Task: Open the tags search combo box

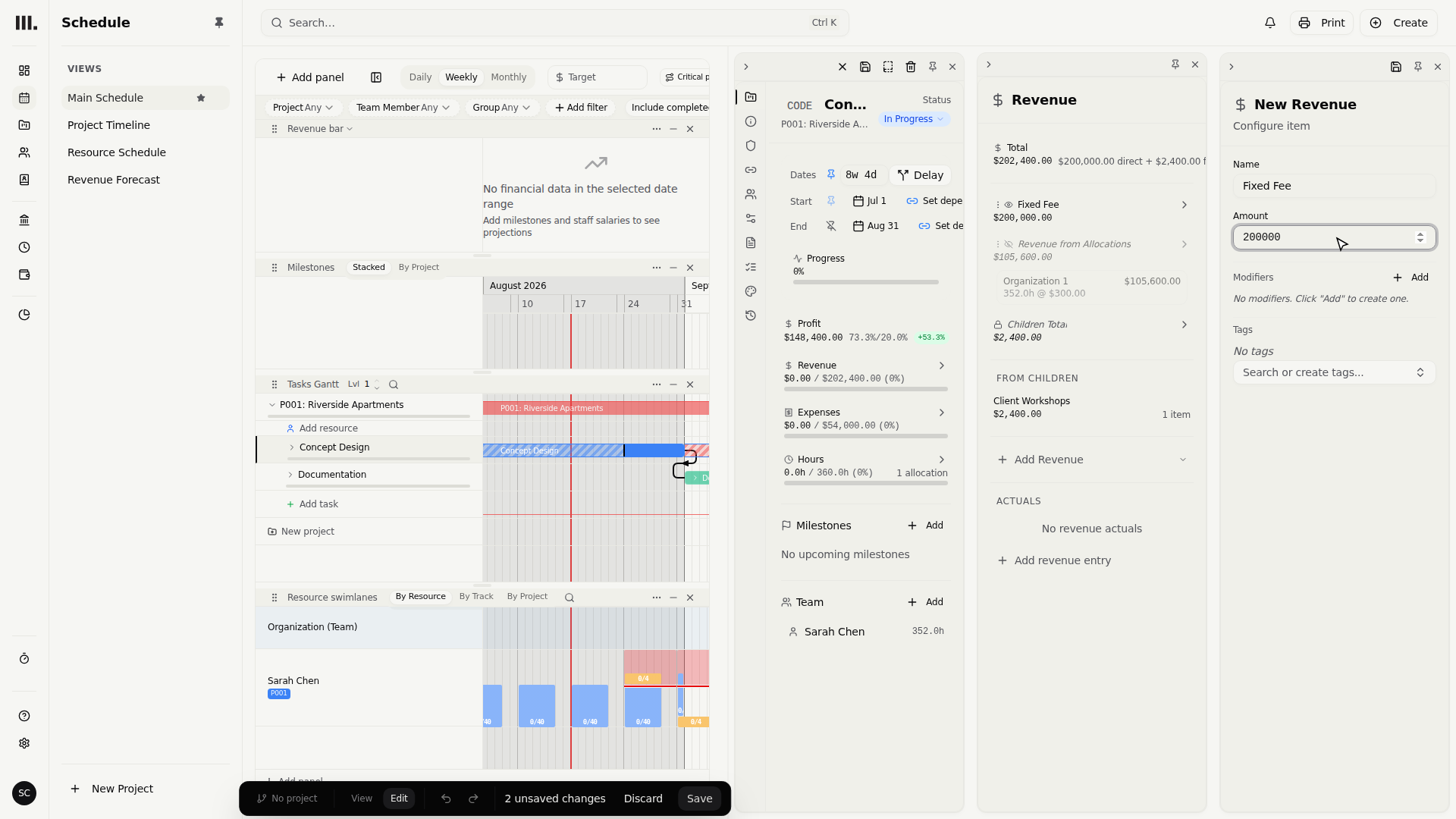Action: pos(1334,372)
